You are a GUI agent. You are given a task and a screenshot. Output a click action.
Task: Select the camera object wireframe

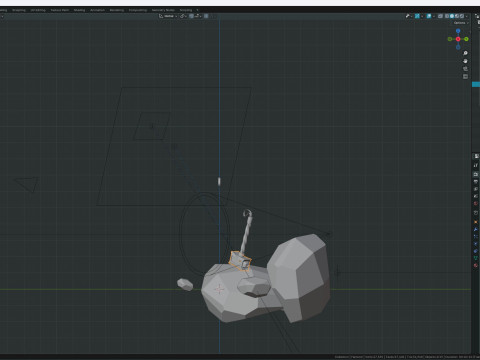[x=27, y=184]
